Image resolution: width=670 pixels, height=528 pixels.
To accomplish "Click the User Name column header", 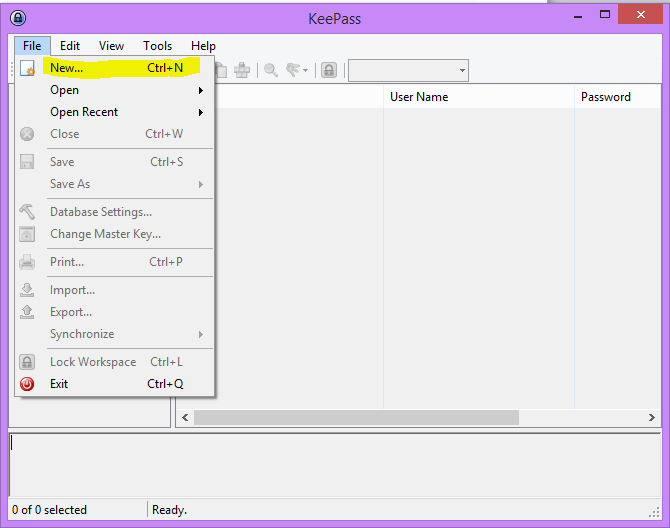I will click(479, 97).
